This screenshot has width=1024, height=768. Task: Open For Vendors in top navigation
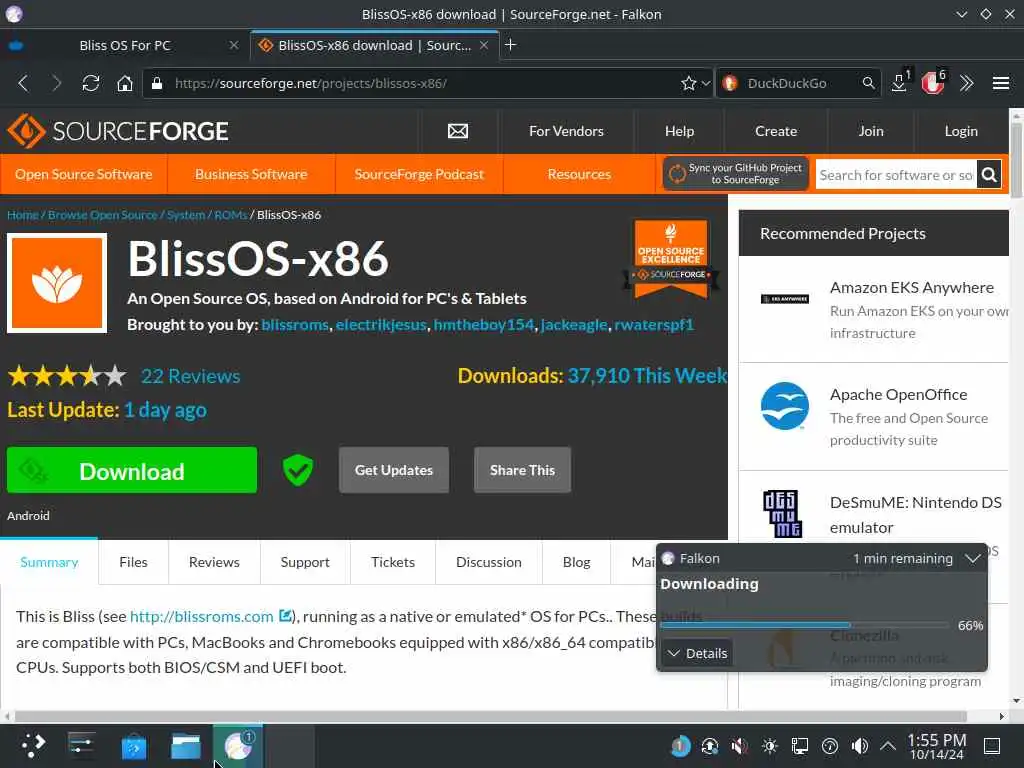coord(566,131)
